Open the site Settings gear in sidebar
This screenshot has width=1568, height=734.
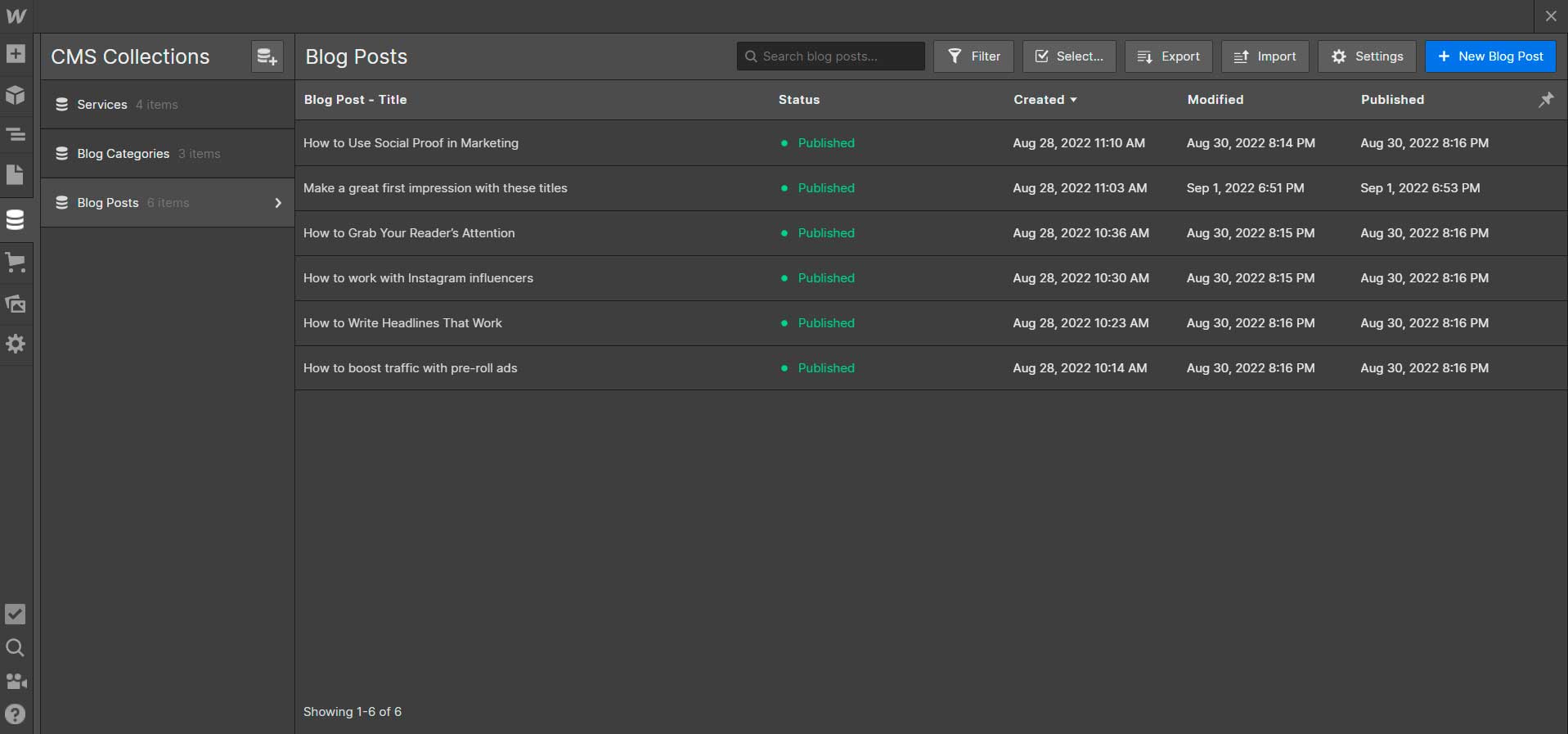point(16,344)
